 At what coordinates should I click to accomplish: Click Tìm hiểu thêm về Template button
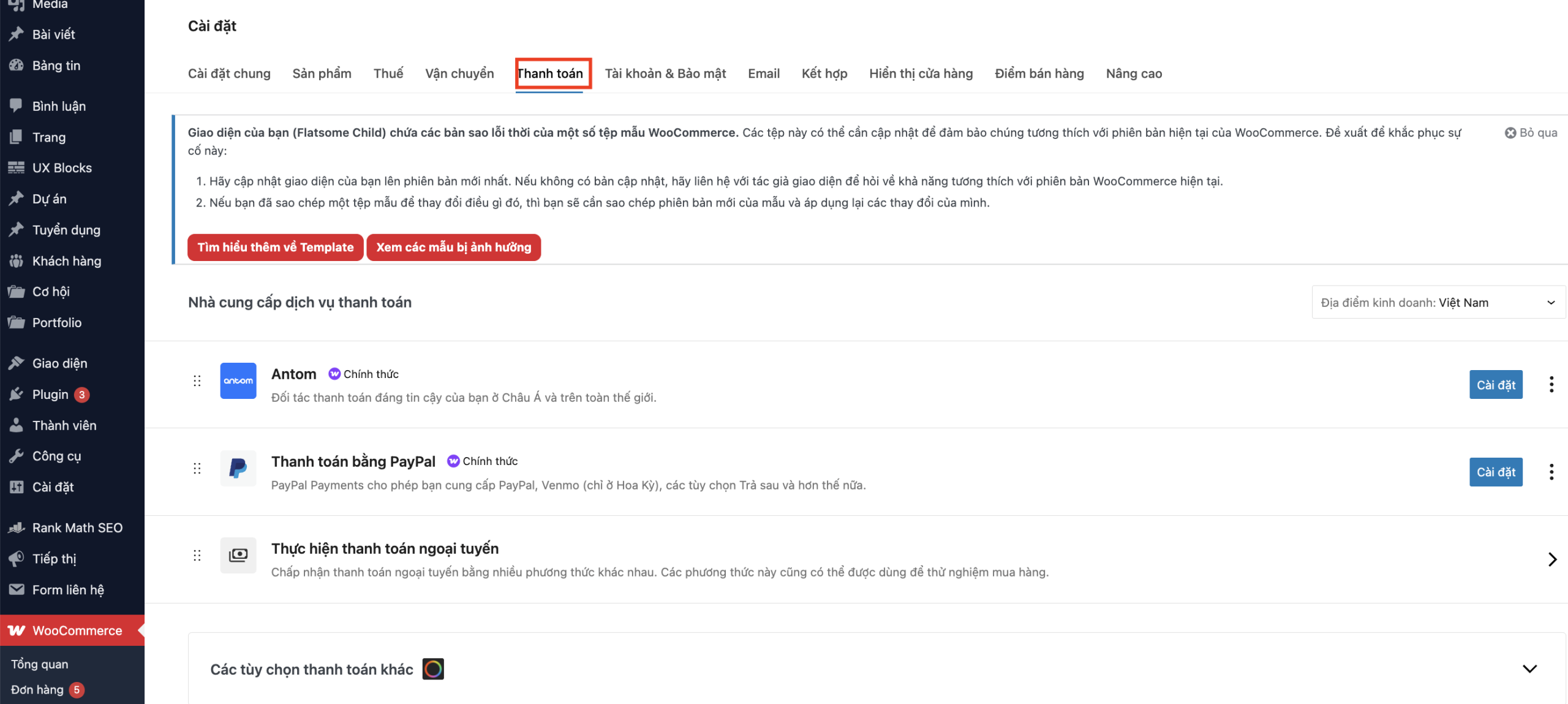(x=276, y=248)
